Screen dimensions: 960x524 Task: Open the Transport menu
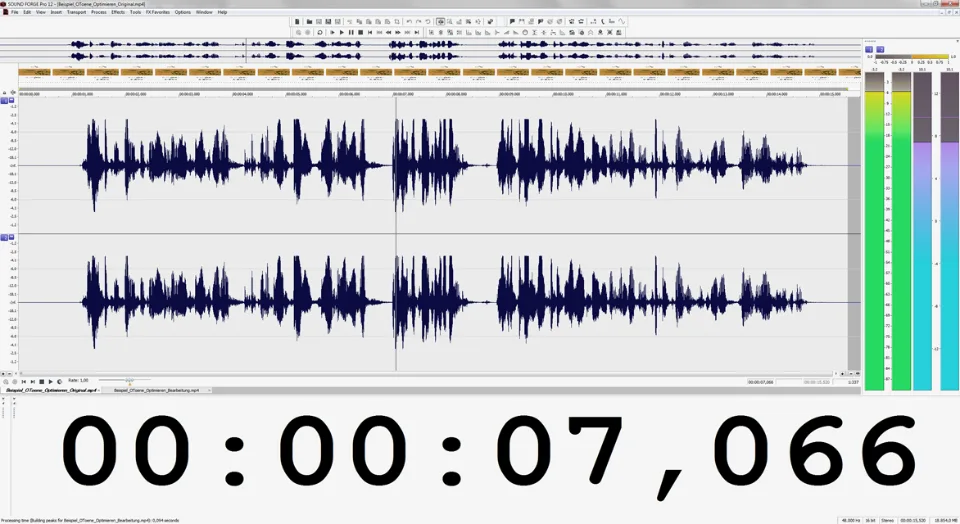pos(76,12)
